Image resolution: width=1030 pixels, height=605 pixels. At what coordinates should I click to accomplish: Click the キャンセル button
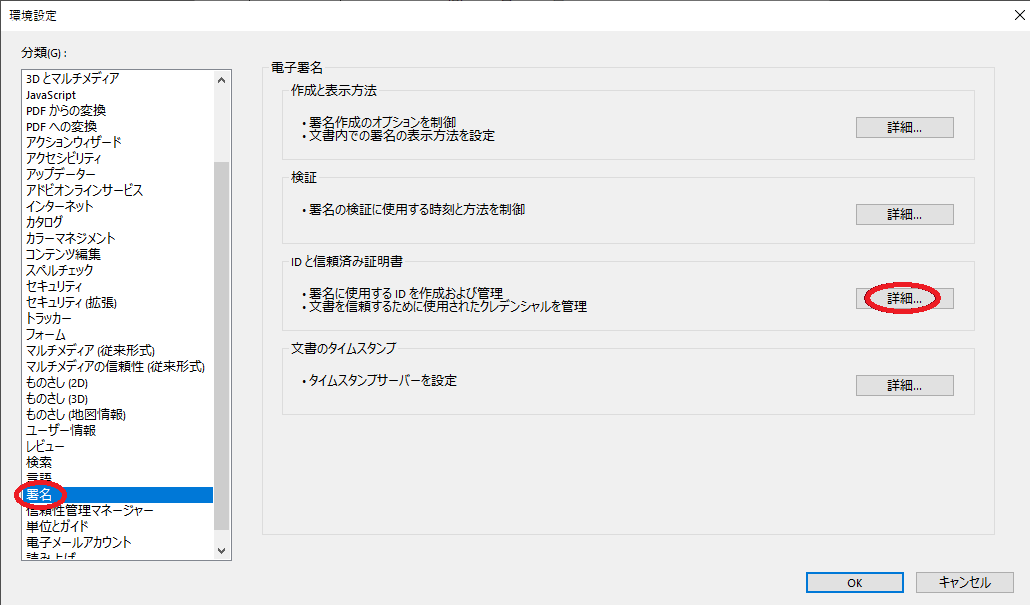click(965, 582)
